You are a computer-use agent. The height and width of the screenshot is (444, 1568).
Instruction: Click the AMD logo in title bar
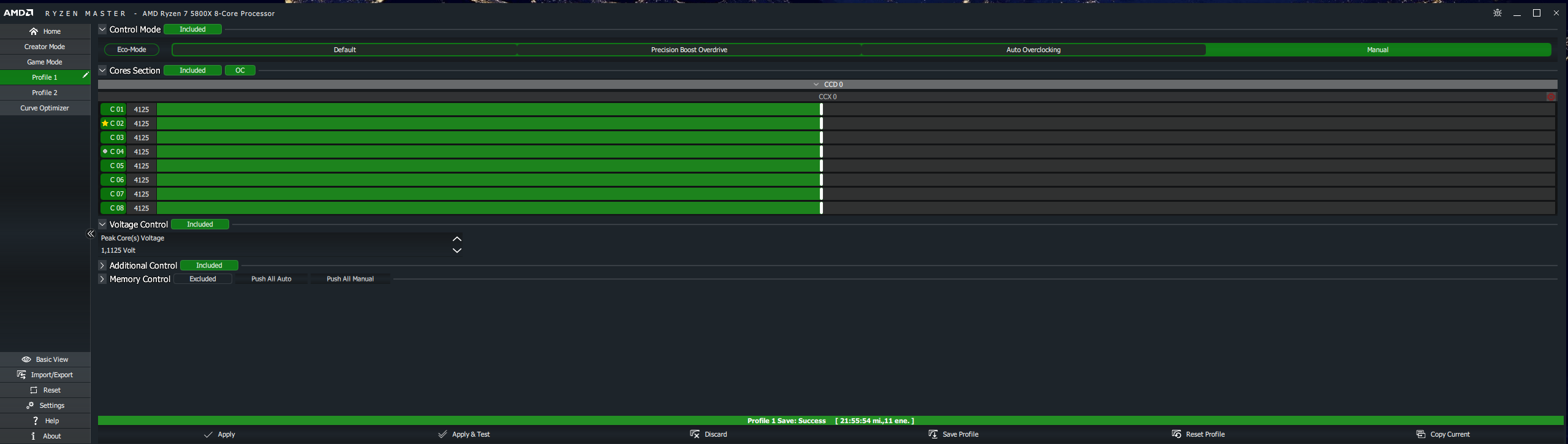[18, 13]
